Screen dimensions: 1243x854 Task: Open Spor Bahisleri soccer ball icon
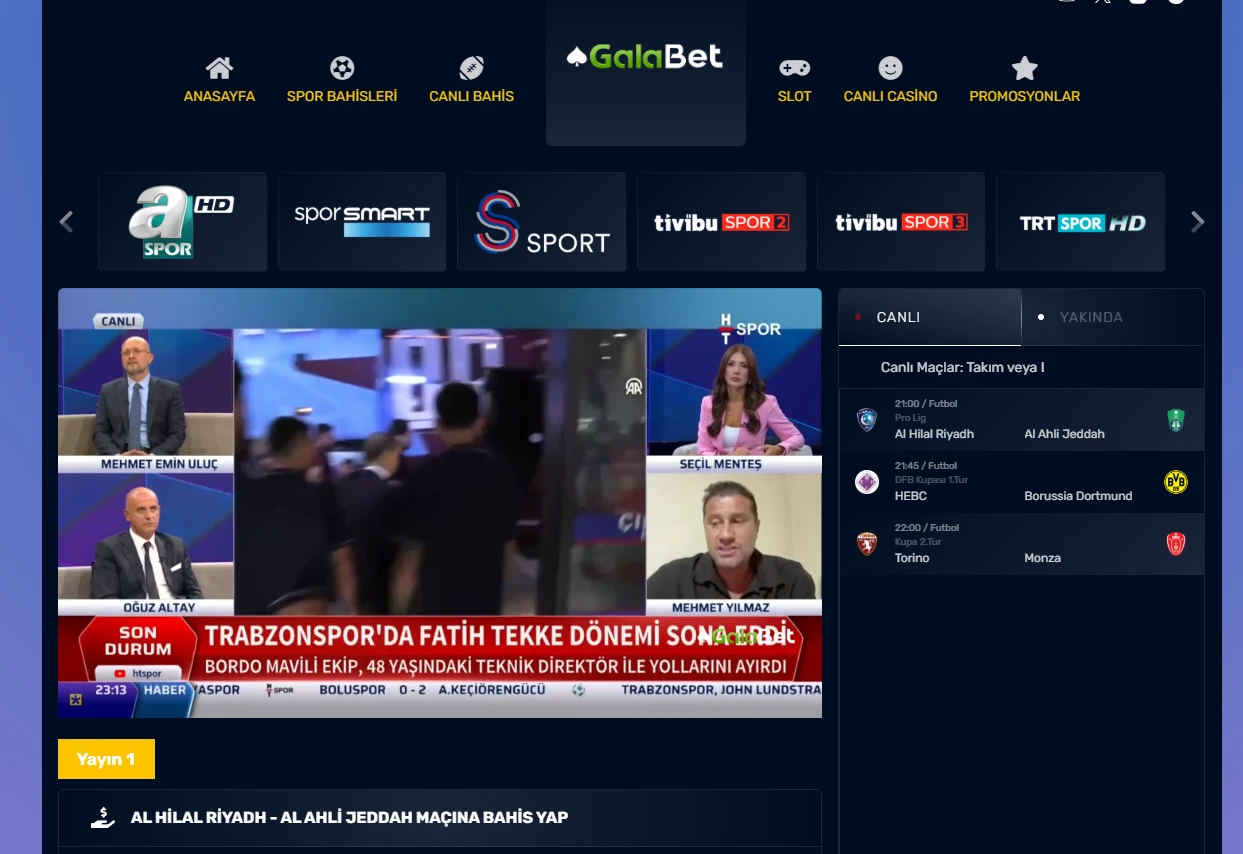342,68
